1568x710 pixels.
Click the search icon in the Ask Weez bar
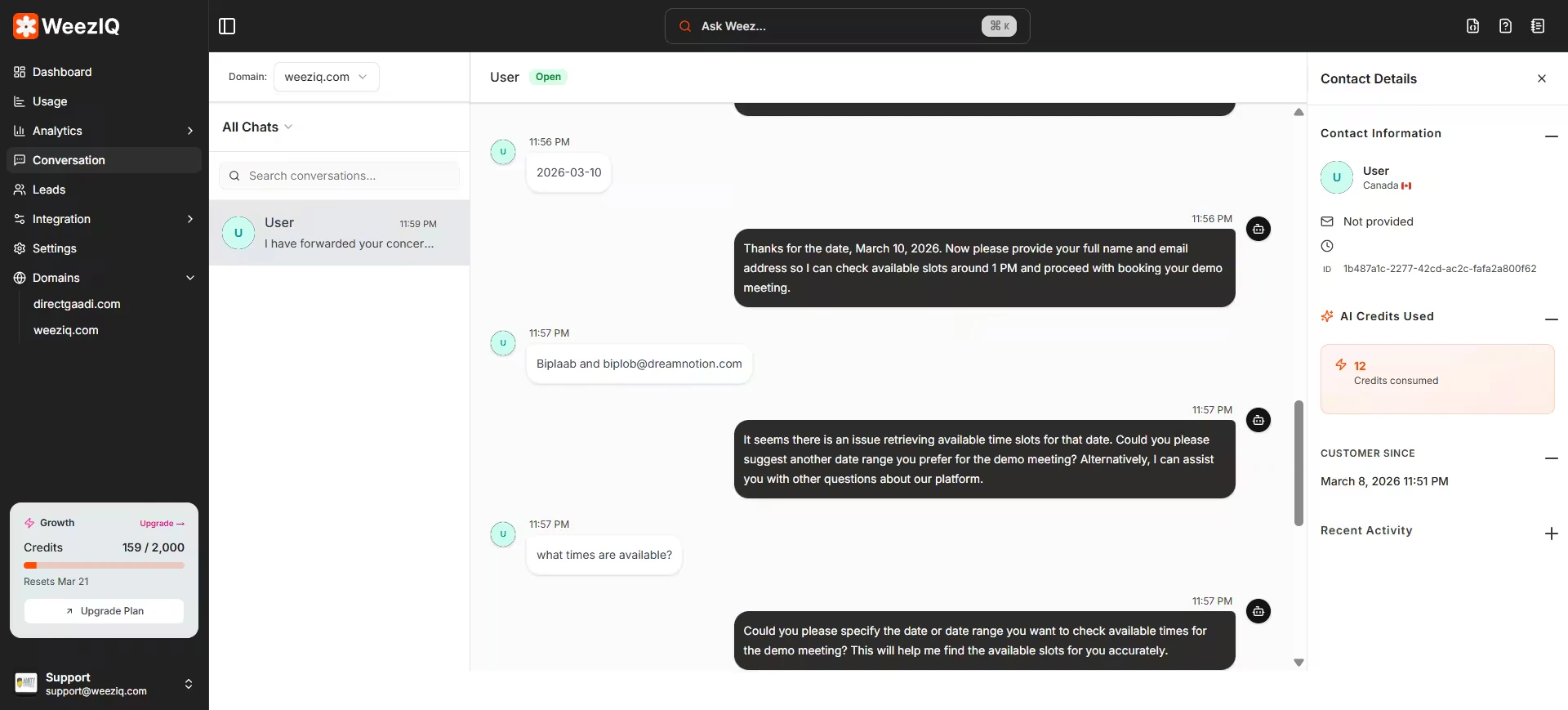(685, 26)
